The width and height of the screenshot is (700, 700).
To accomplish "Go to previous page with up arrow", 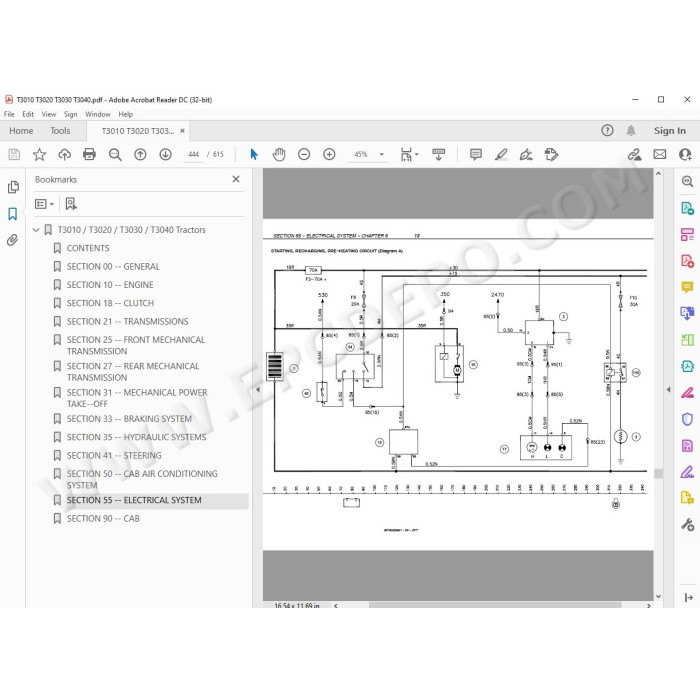I will coord(140,154).
